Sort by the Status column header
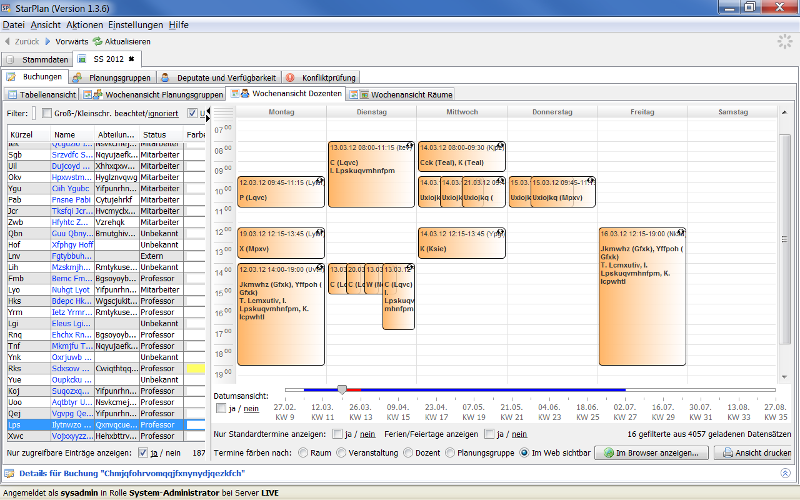 point(161,135)
